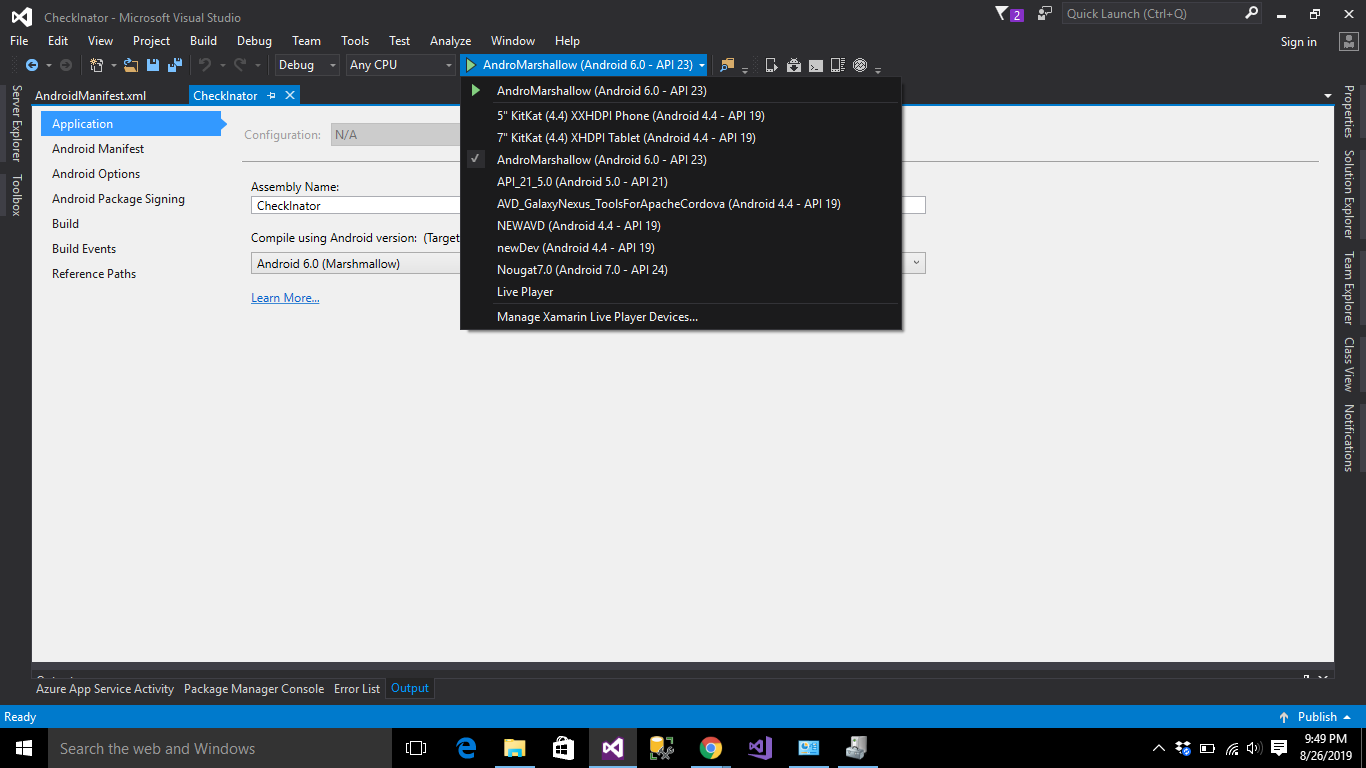Open the New Project dropdown arrow
This screenshot has width=1366, height=768.
click(x=113, y=65)
